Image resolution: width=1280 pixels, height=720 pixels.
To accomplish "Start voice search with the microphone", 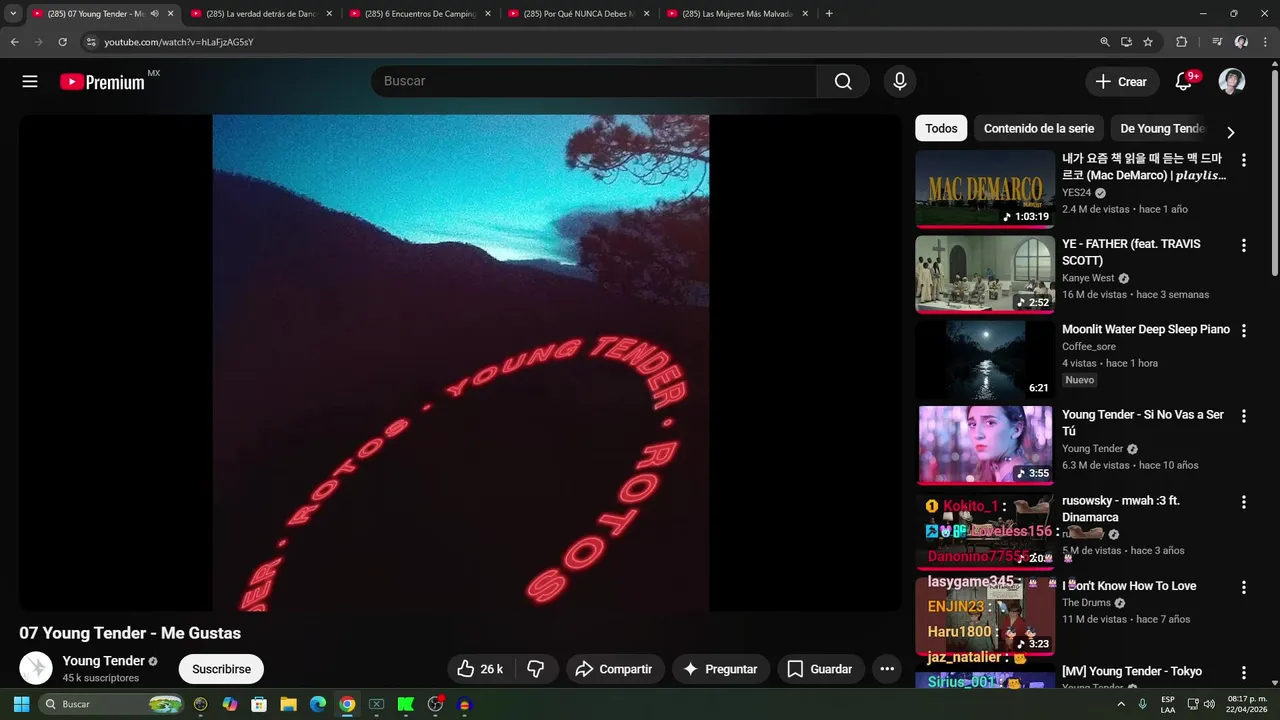I will tap(900, 82).
